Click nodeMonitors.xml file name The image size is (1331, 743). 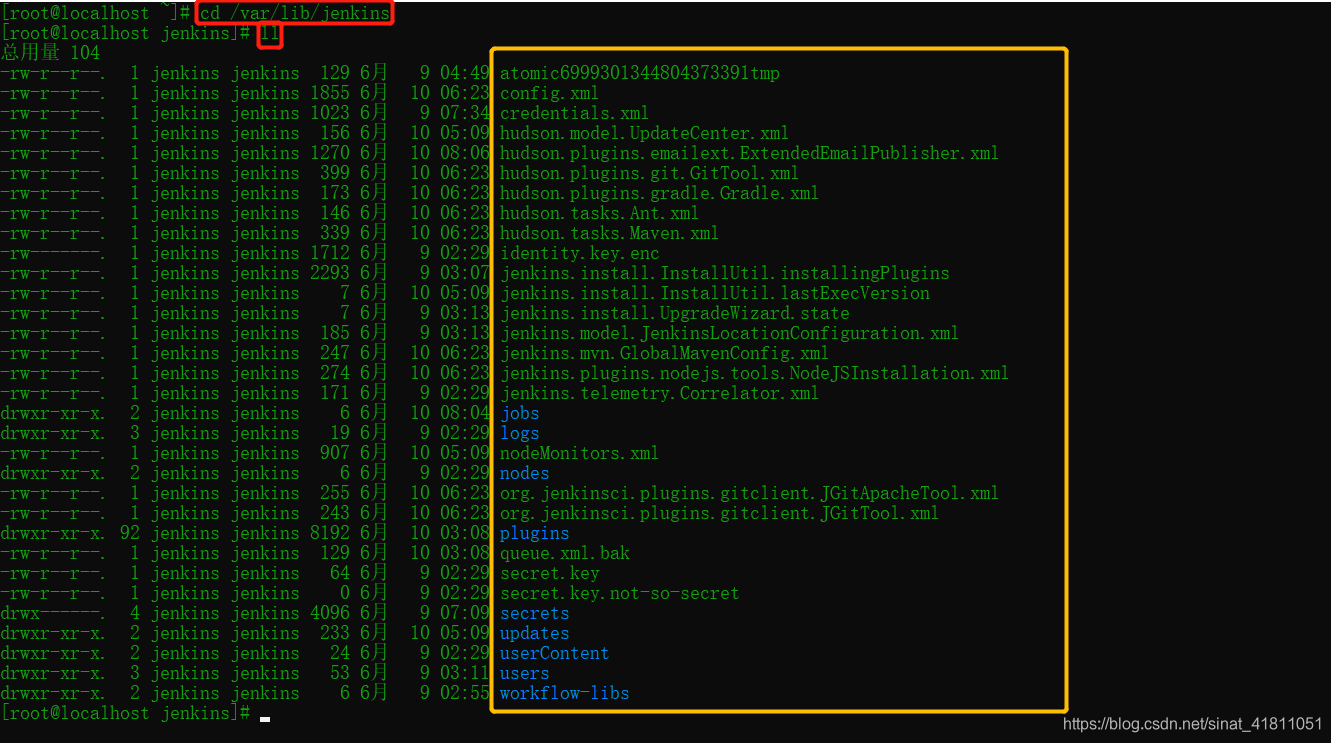[x=579, y=453]
